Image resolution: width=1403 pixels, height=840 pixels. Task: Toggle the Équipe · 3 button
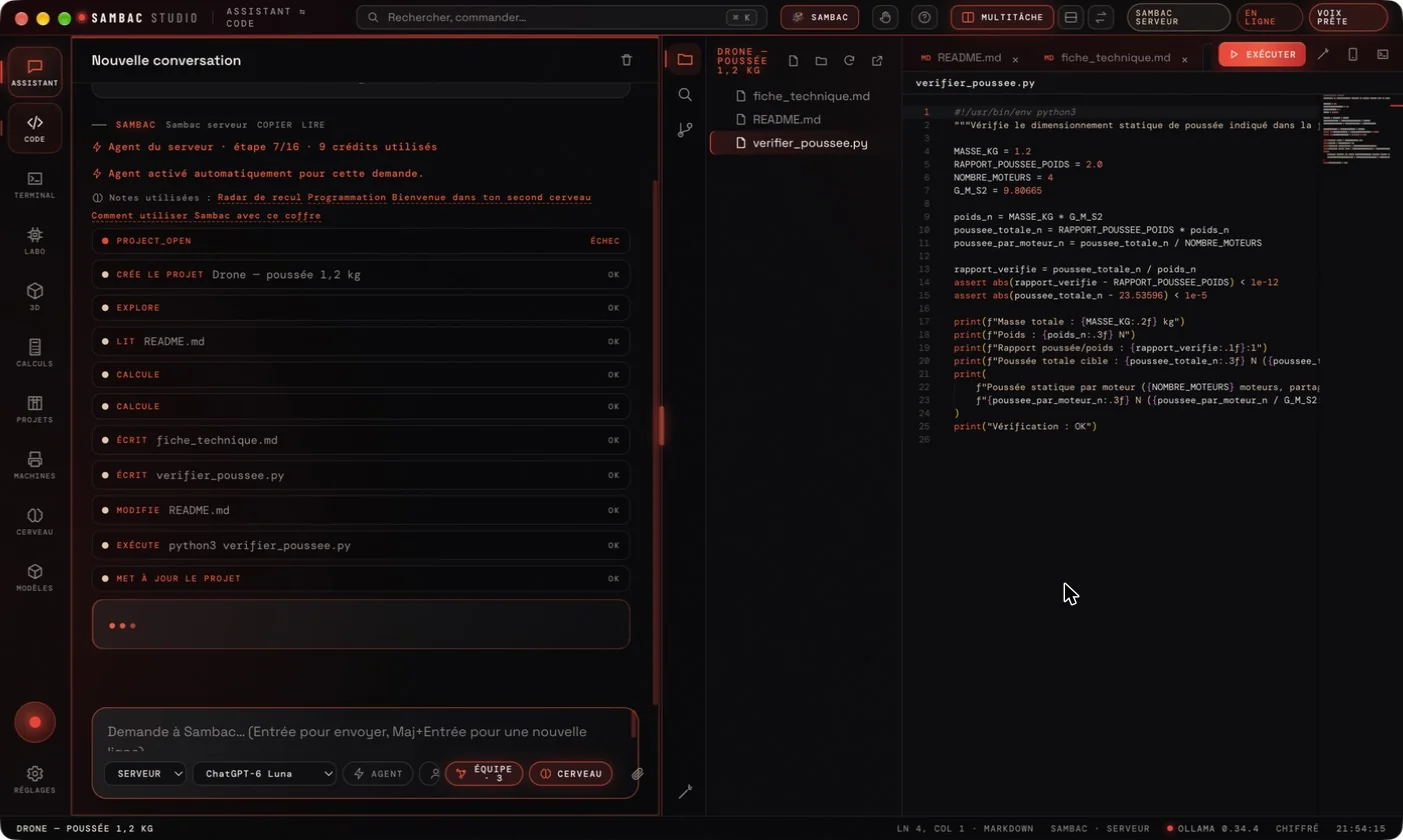click(x=484, y=773)
